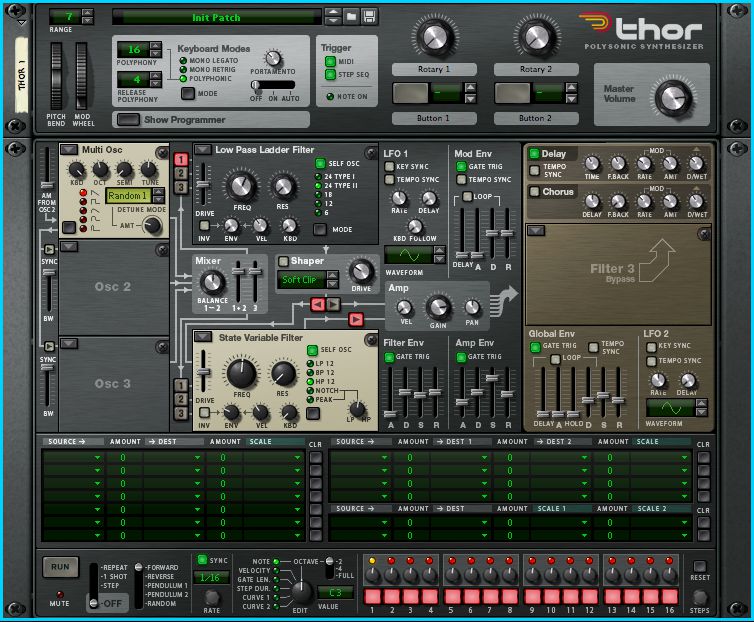The height and width of the screenshot is (622, 754).
Task: Click the Filter 3 bypass arrow graphic
Action: point(657,261)
